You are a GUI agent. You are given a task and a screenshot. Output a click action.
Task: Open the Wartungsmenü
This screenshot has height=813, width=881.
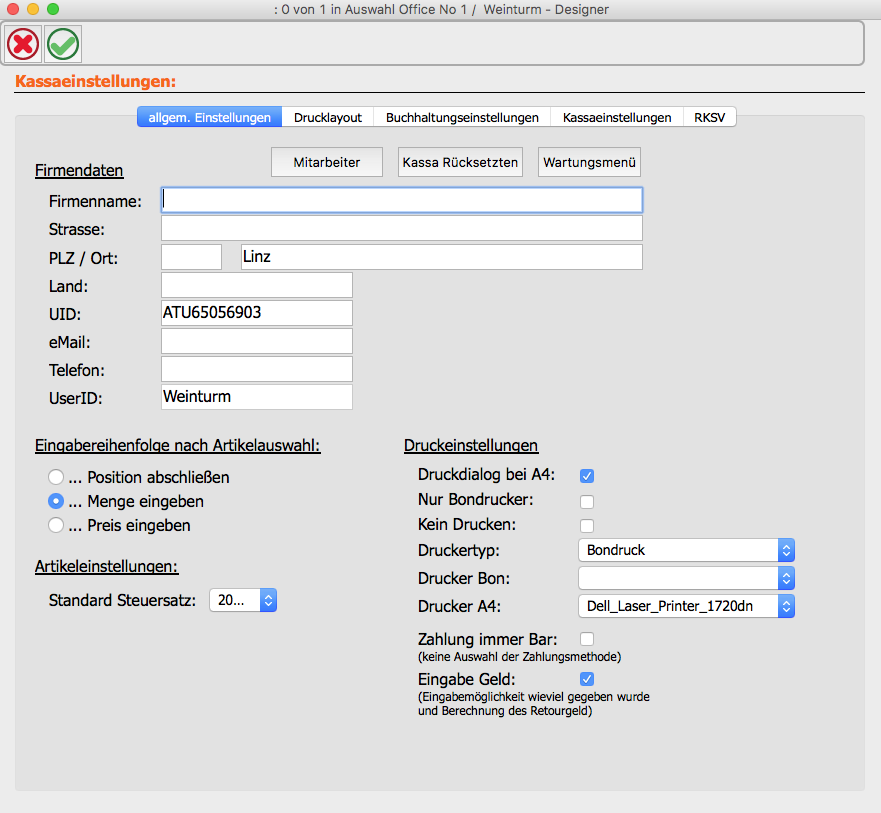589,161
